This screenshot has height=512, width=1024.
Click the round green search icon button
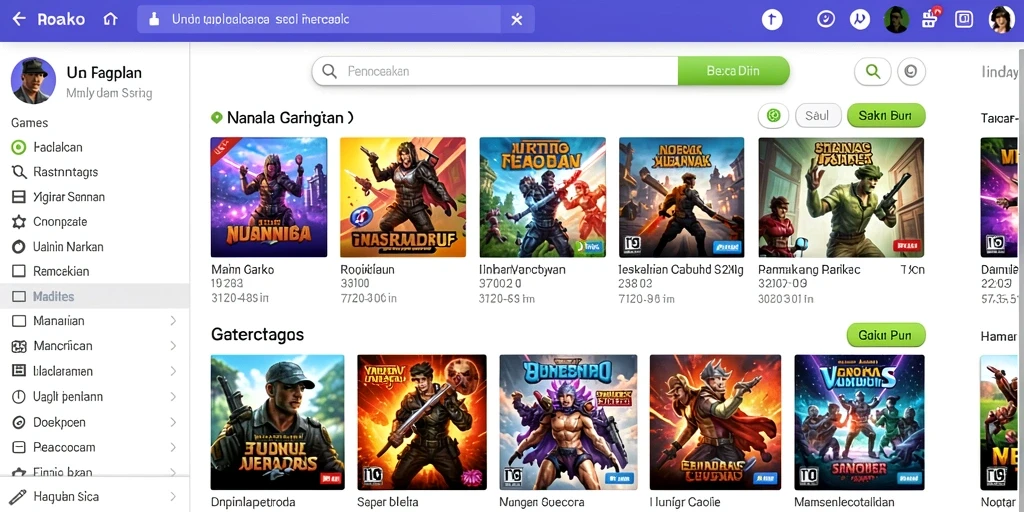(872, 71)
